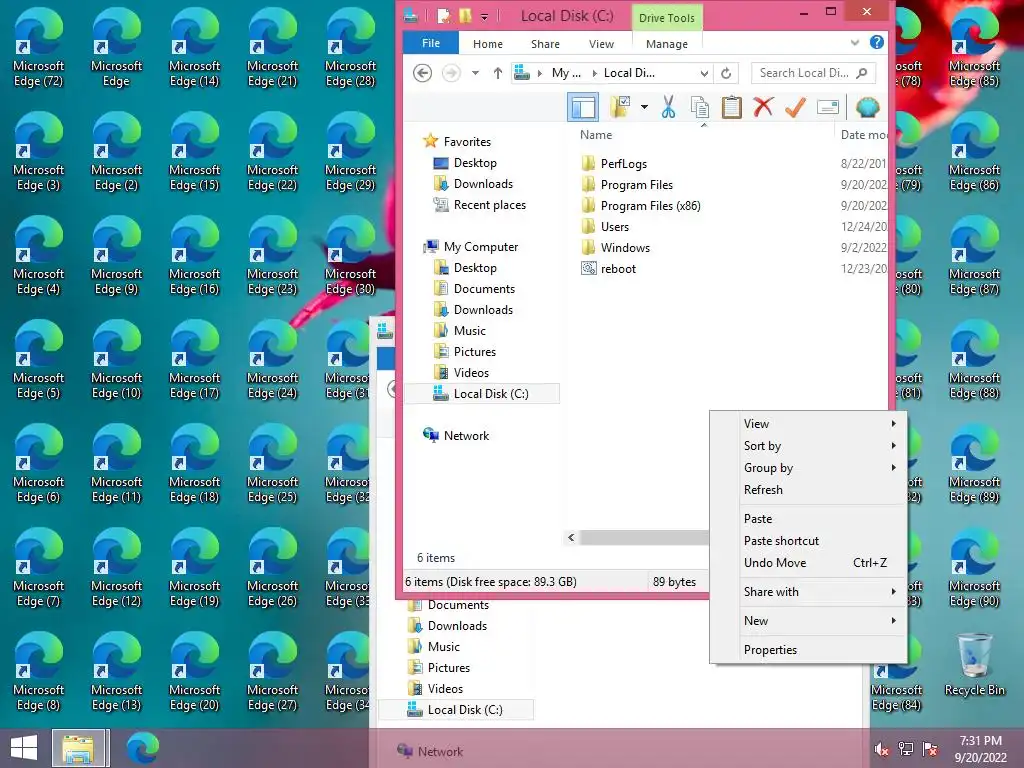This screenshot has width=1024, height=768.
Task: Select Documents under My Computer in front window
Action: [x=474, y=289]
